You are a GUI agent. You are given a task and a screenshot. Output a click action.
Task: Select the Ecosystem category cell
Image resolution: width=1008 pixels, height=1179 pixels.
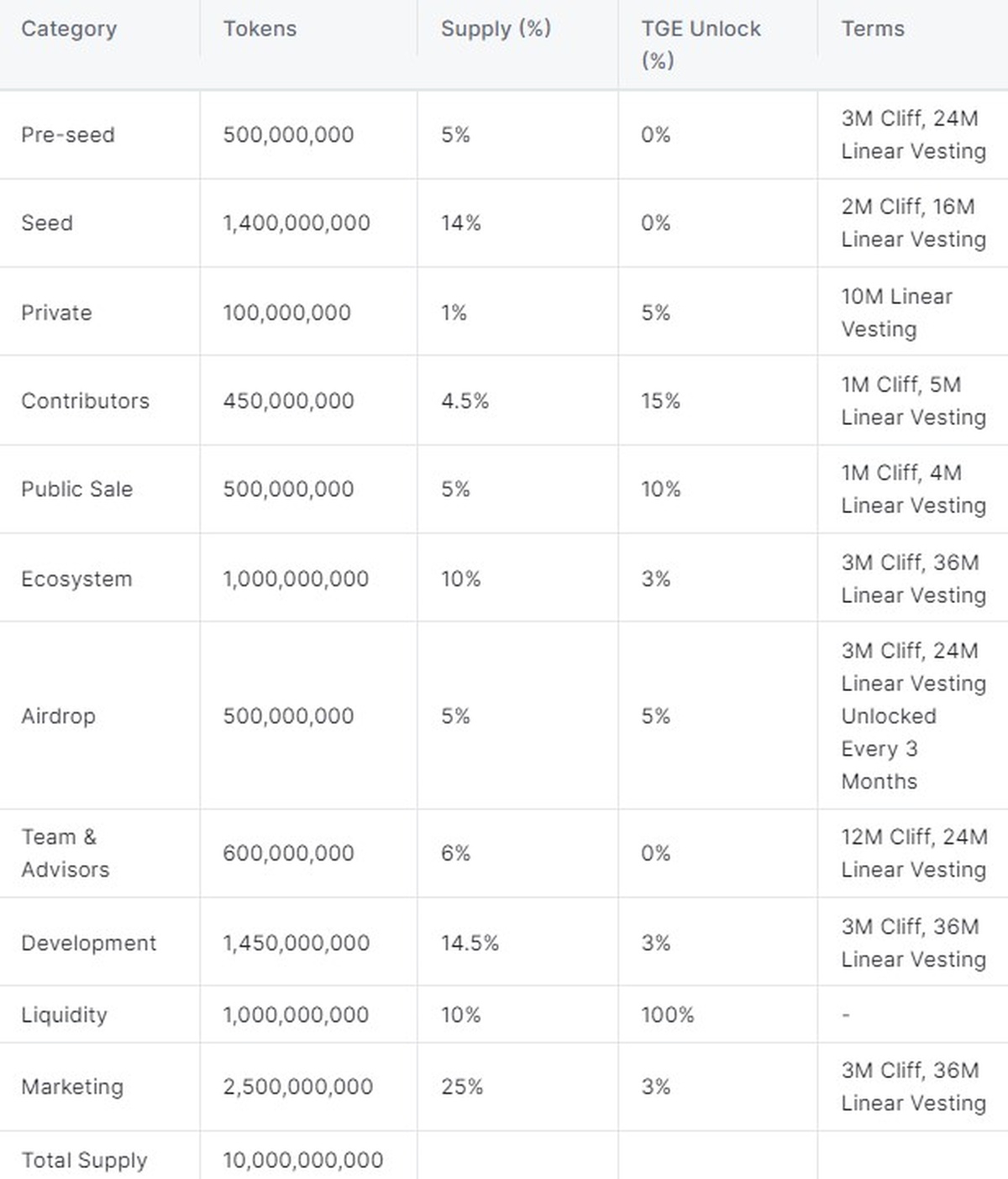click(x=76, y=579)
